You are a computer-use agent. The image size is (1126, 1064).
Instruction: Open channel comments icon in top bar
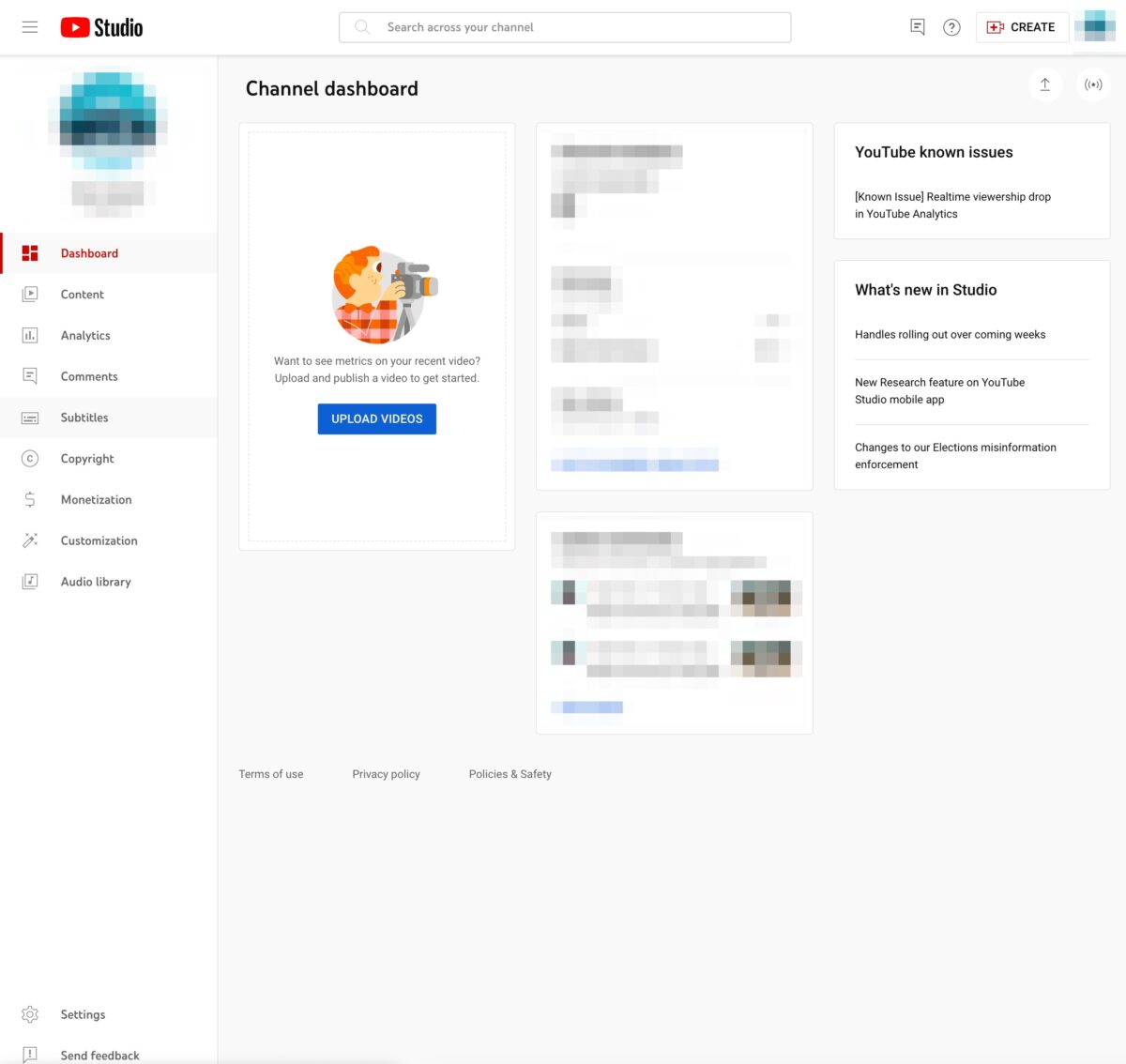coord(918,27)
